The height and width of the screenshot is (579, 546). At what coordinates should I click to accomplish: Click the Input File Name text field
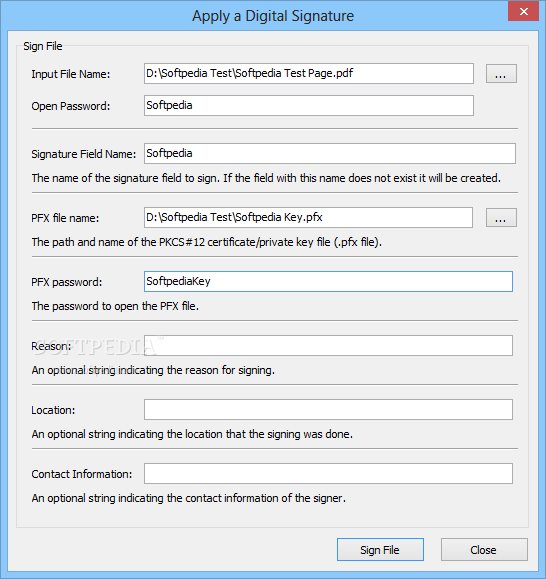309,73
